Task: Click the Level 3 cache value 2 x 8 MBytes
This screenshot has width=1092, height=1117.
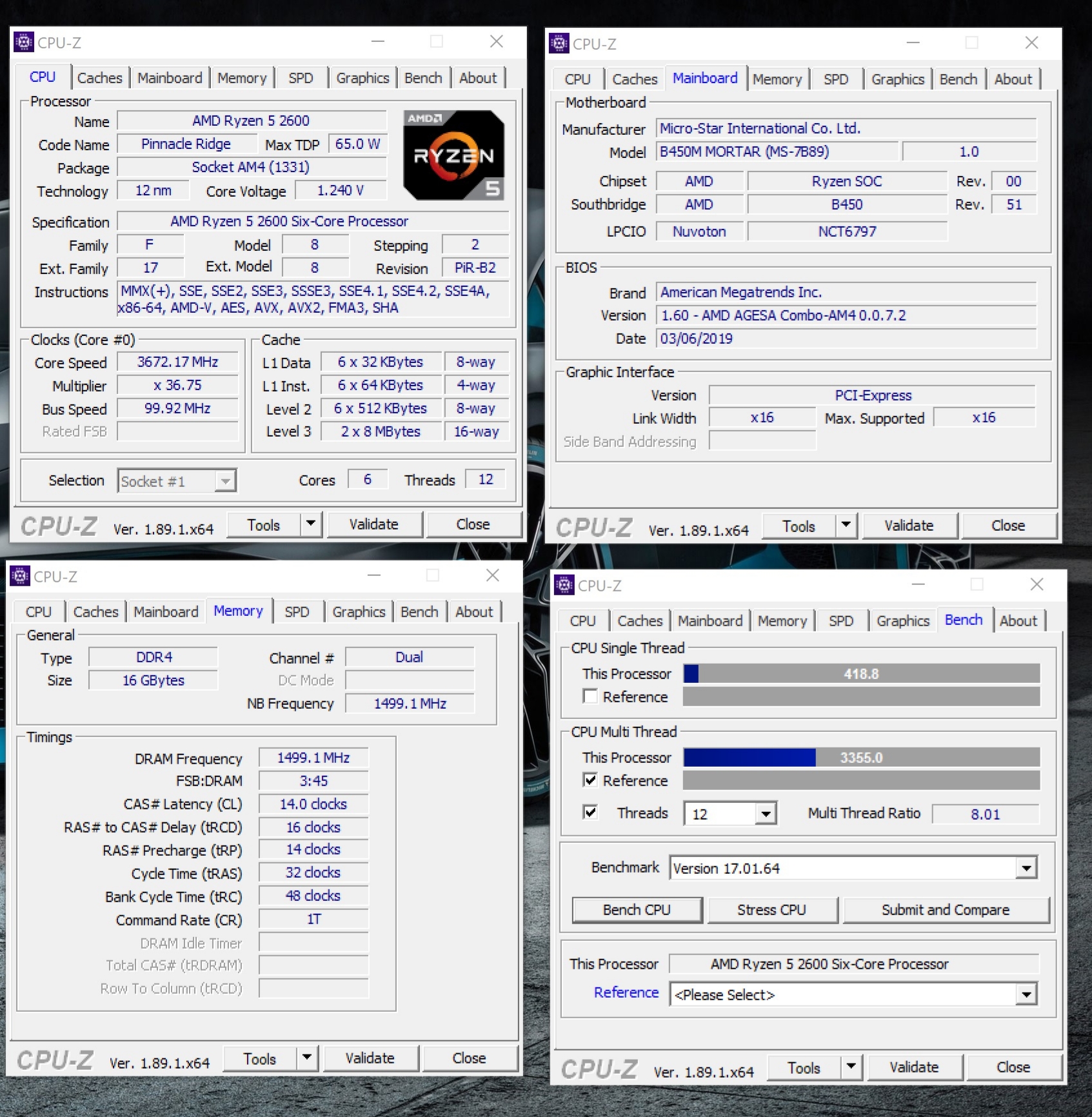Action: (x=381, y=431)
